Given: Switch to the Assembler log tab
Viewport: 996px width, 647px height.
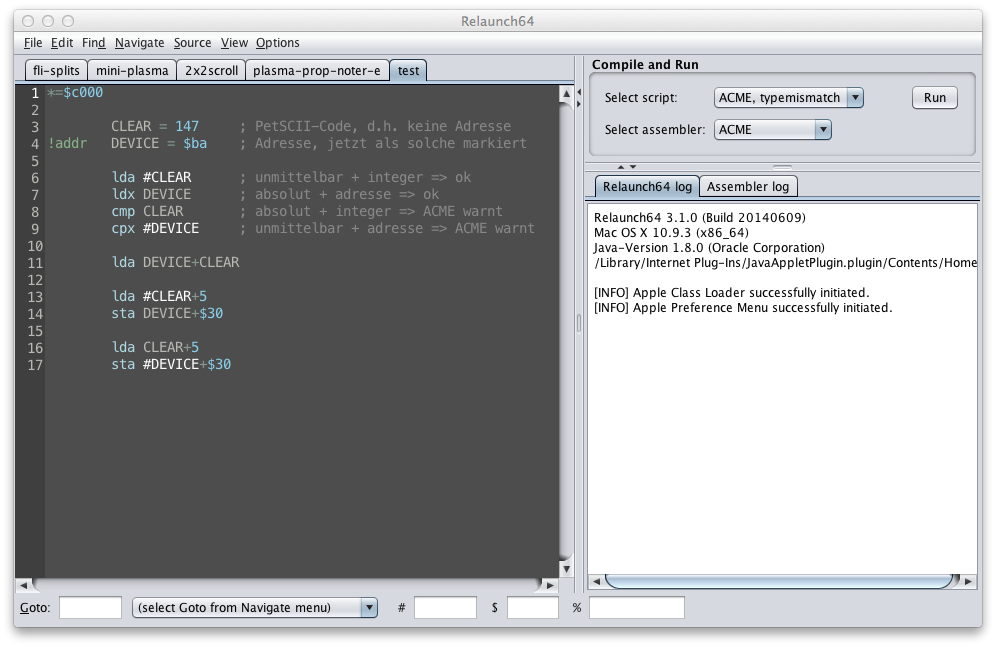Looking at the screenshot, I should click(748, 187).
